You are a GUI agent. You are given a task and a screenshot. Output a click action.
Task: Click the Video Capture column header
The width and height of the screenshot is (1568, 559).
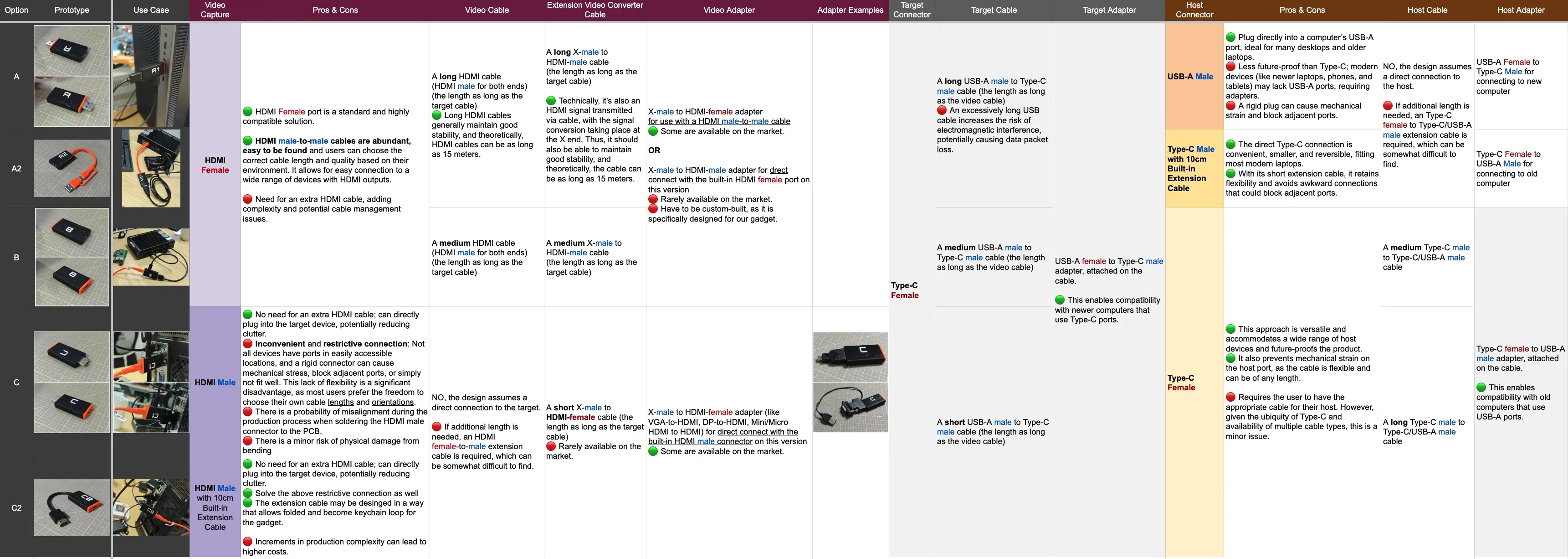[215, 10]
